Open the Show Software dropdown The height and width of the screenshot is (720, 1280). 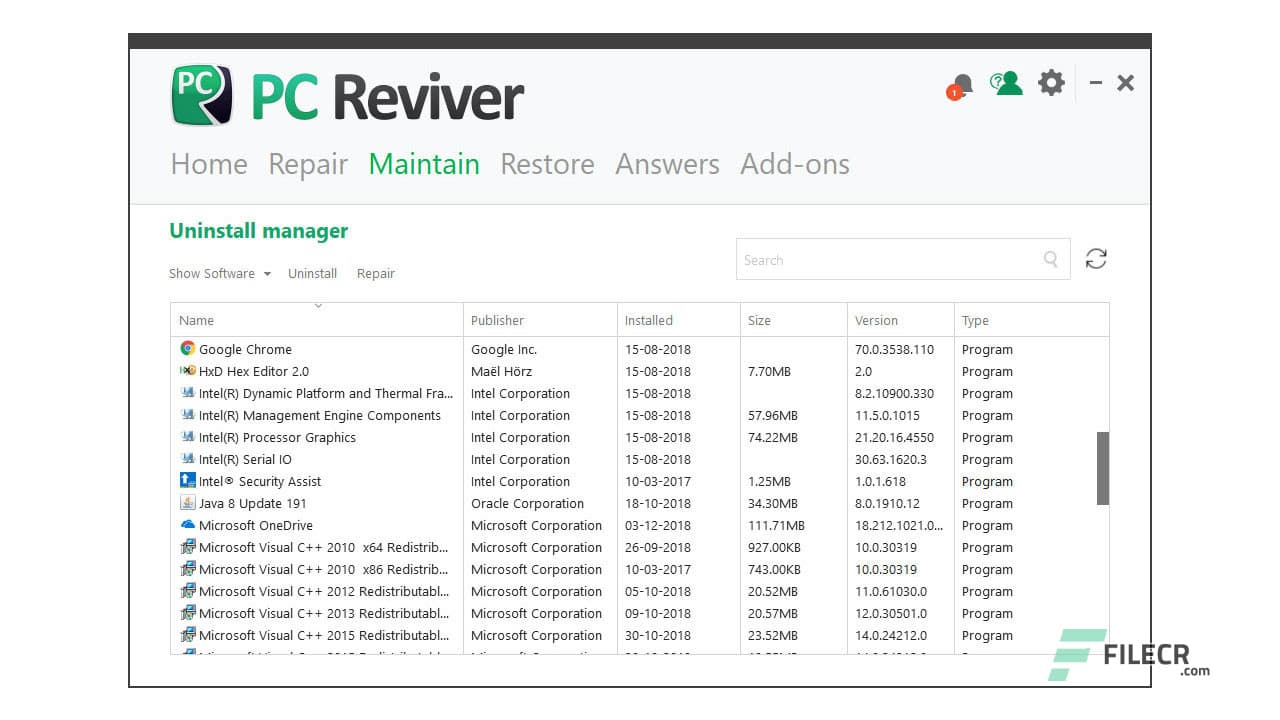click(x=219, y=273)
